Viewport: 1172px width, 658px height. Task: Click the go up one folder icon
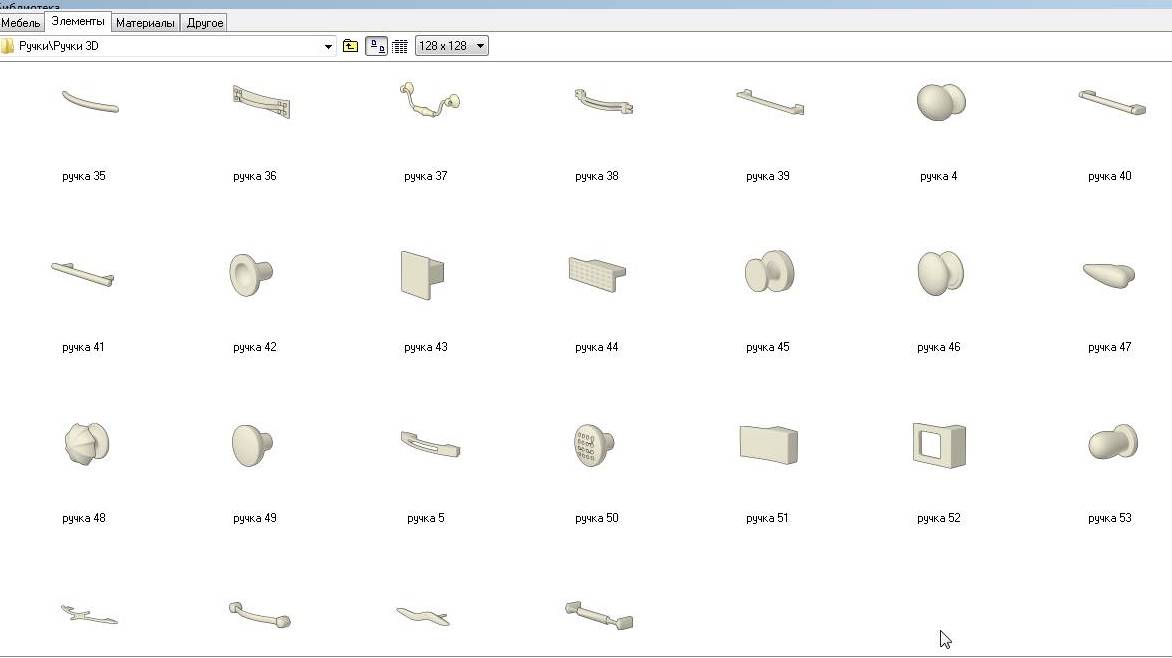point(350,46)
